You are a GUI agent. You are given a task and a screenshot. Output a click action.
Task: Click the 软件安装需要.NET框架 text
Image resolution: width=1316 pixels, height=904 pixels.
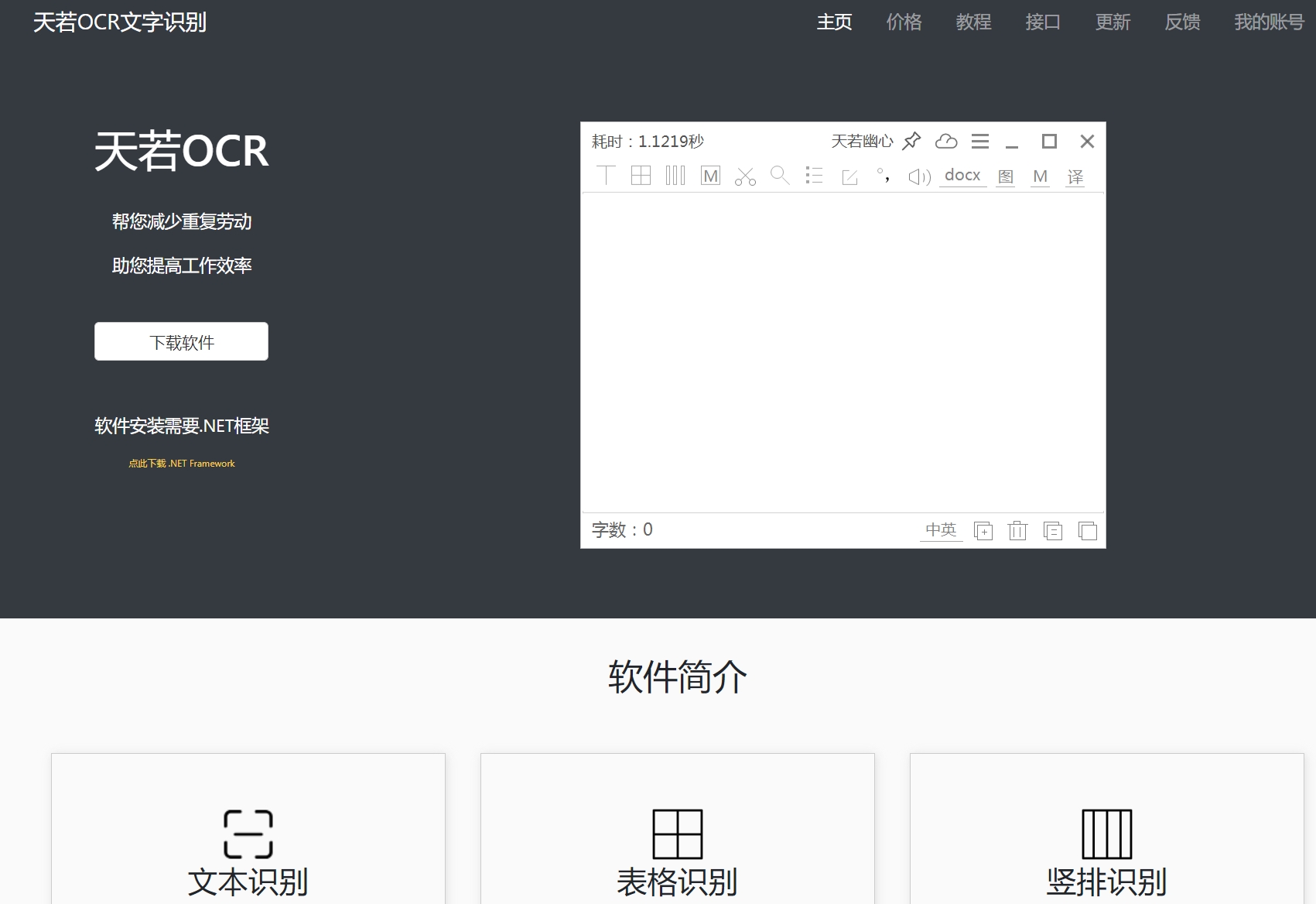point(182,426)
